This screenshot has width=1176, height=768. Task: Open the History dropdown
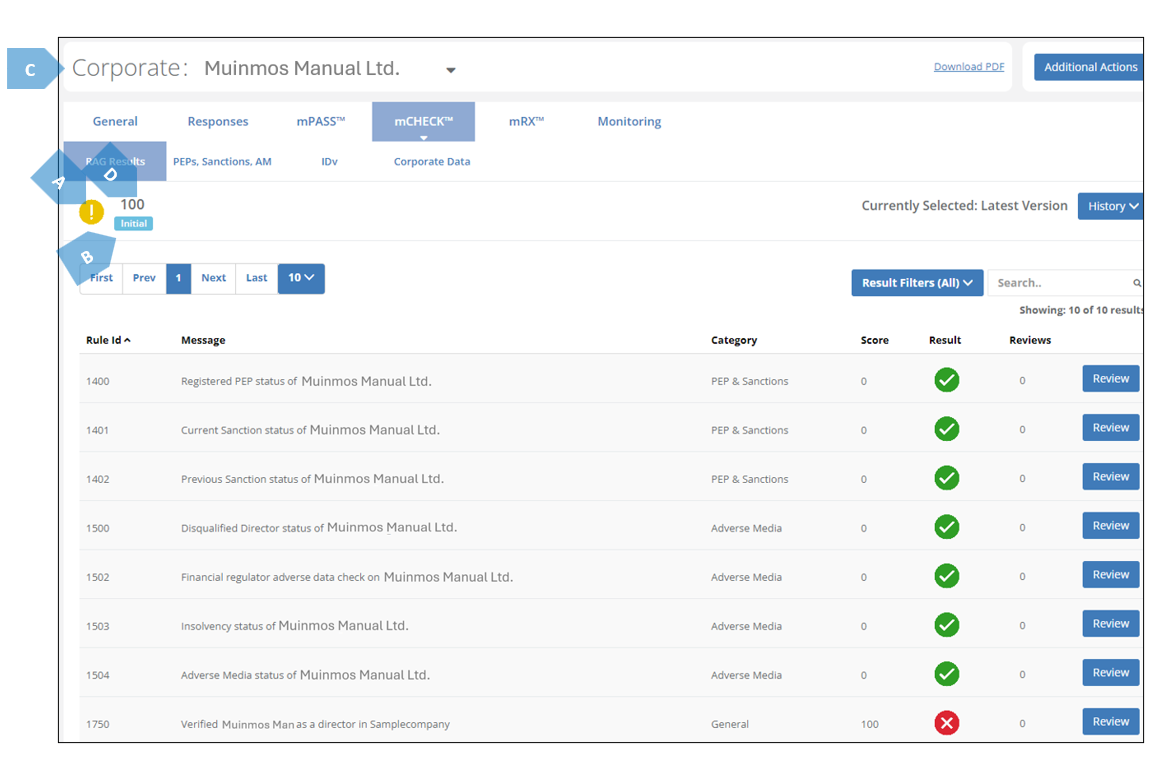coord(1111,206)
